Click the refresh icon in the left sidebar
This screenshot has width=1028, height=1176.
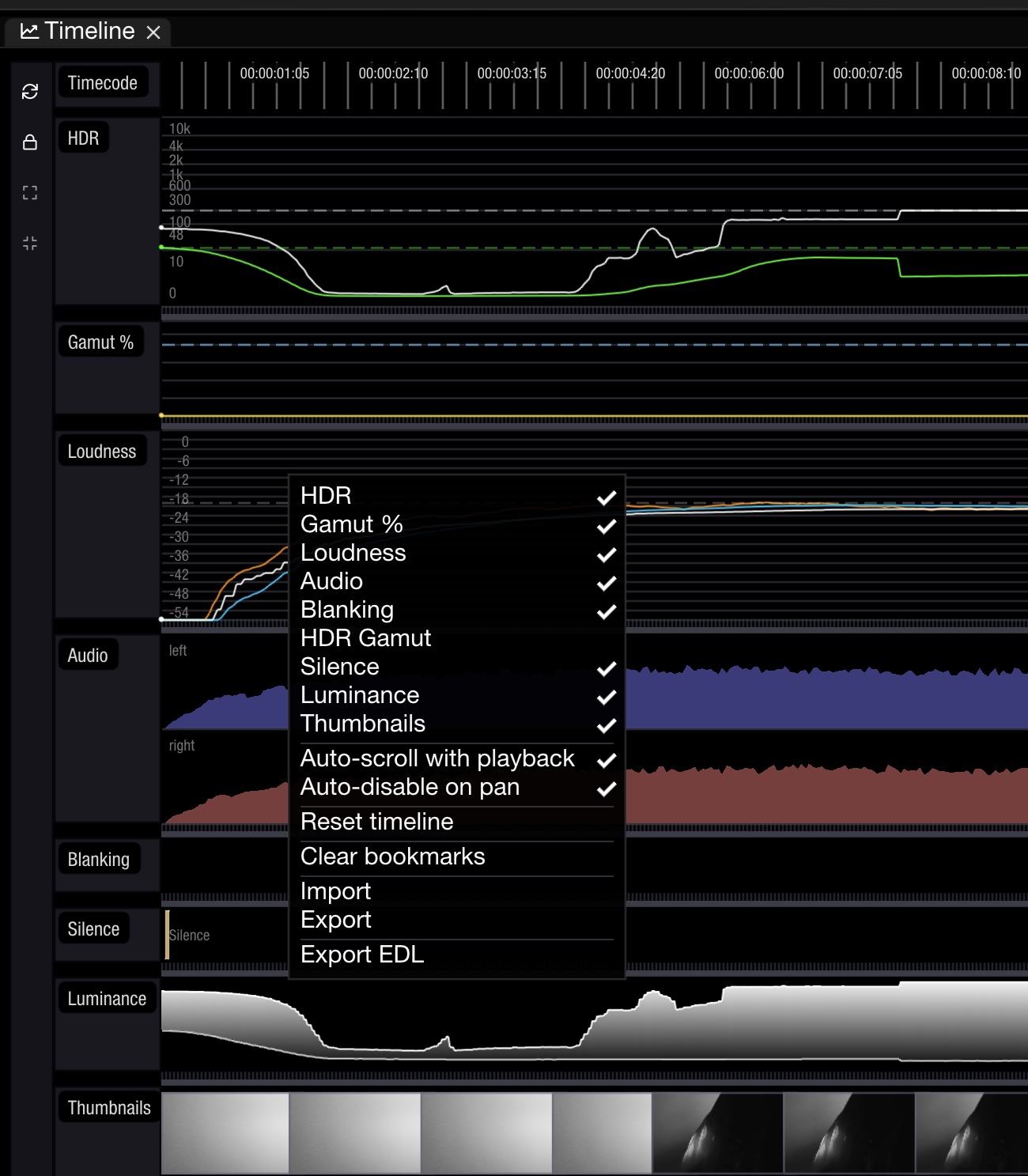(30, 92)
